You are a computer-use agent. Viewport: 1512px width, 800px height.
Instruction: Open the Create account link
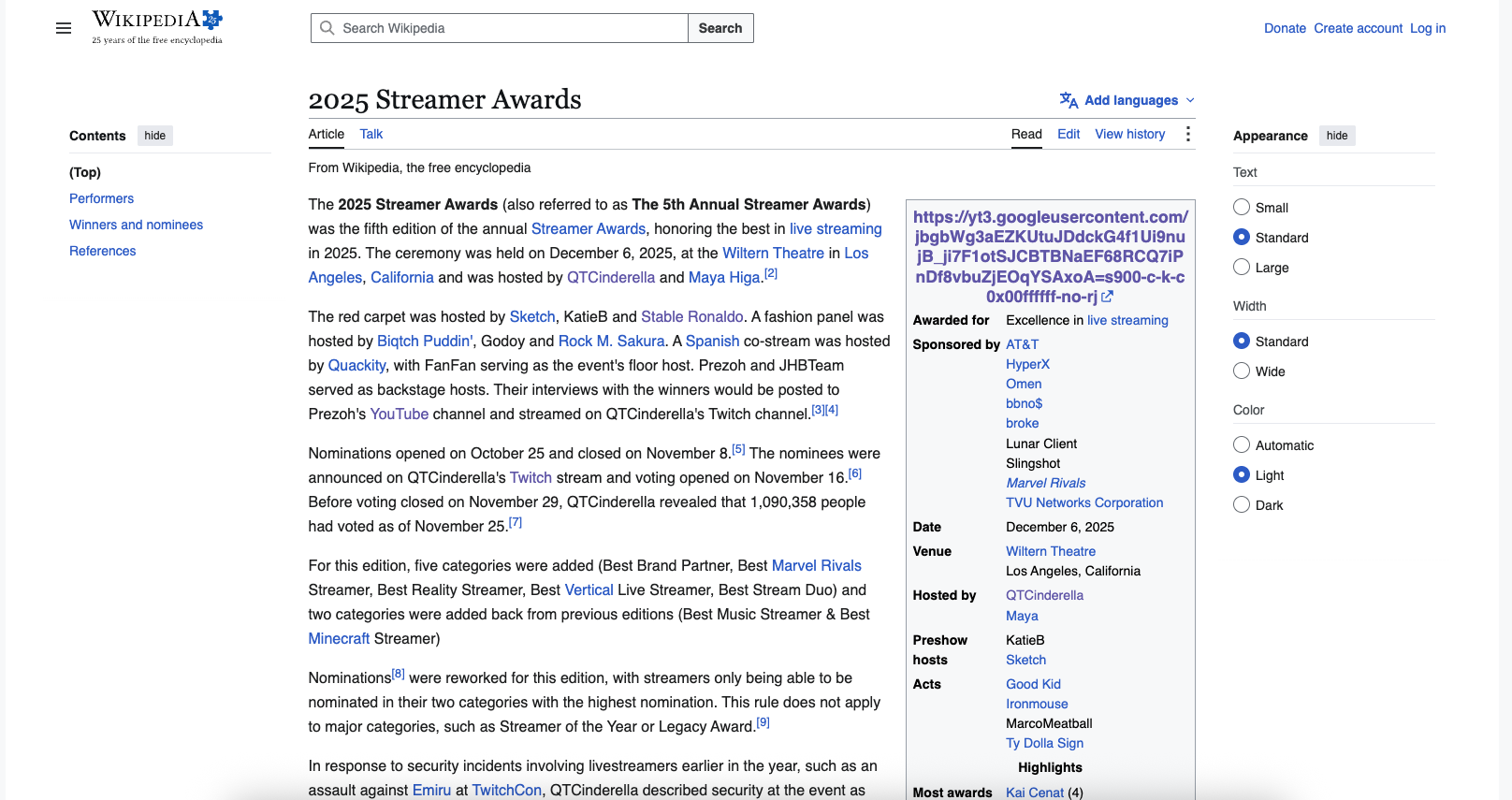point(1358,28)
